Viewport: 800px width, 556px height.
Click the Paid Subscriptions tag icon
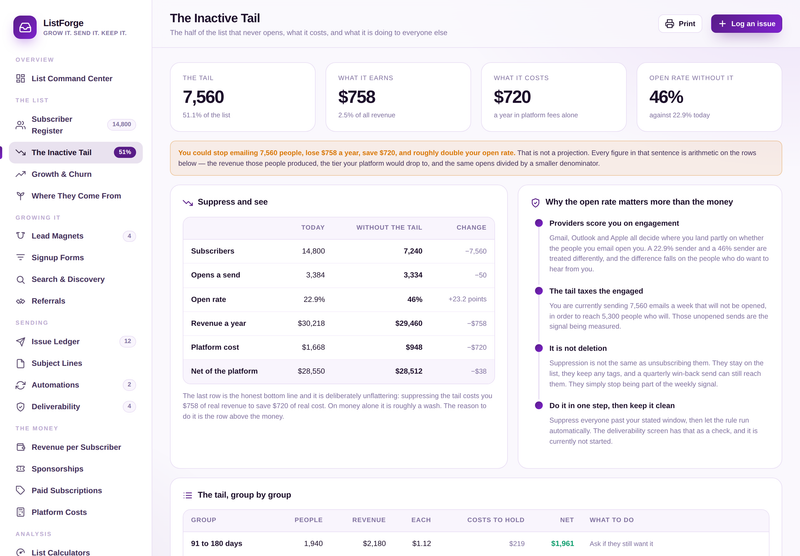(x=20, y=491)
